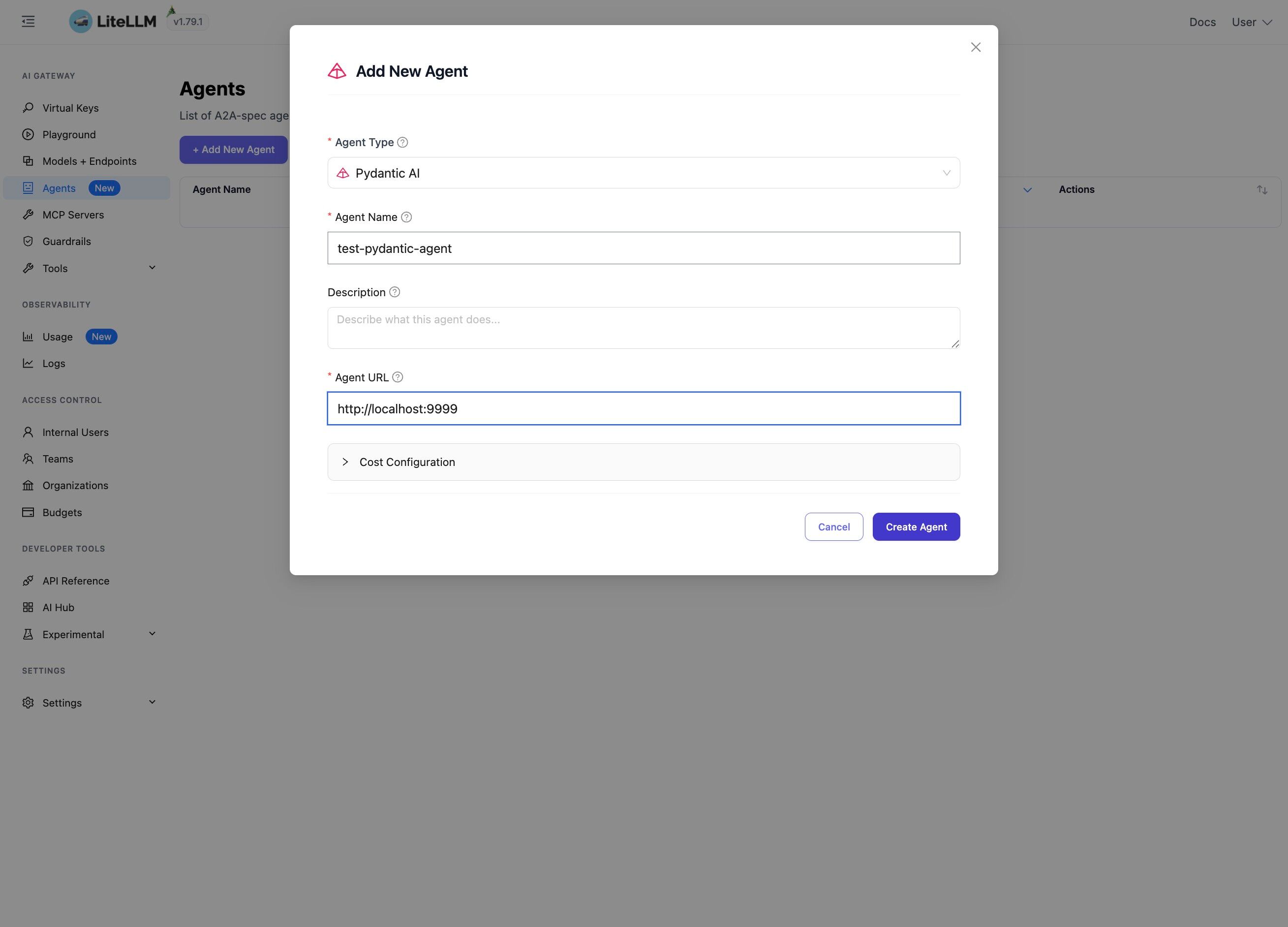Click the Logs icon in sidebar
Screen dimensions: 1288x927
(29, 363)
